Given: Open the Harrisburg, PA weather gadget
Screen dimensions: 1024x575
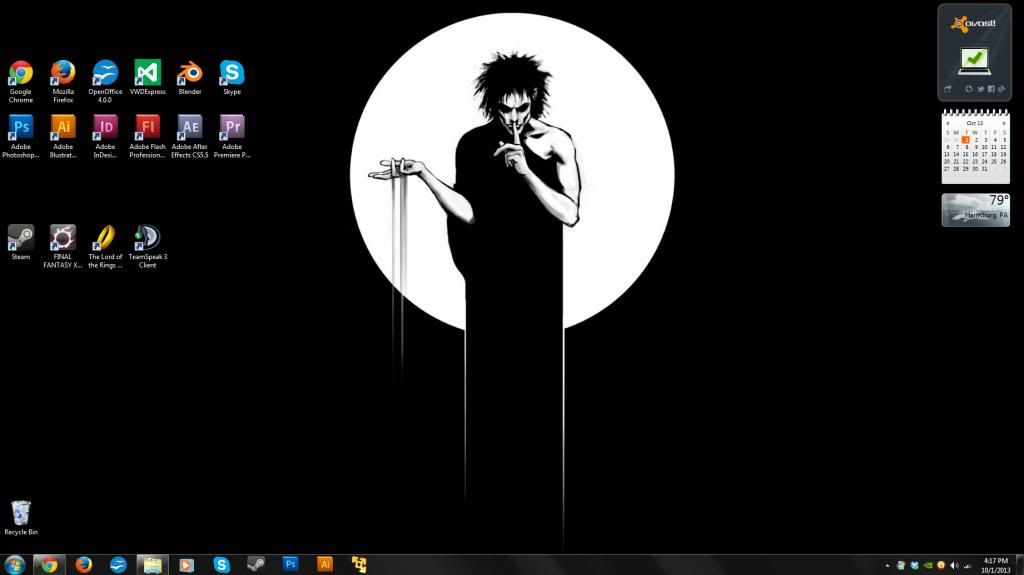Looking at the screenshot, I should tap(976, 210).
